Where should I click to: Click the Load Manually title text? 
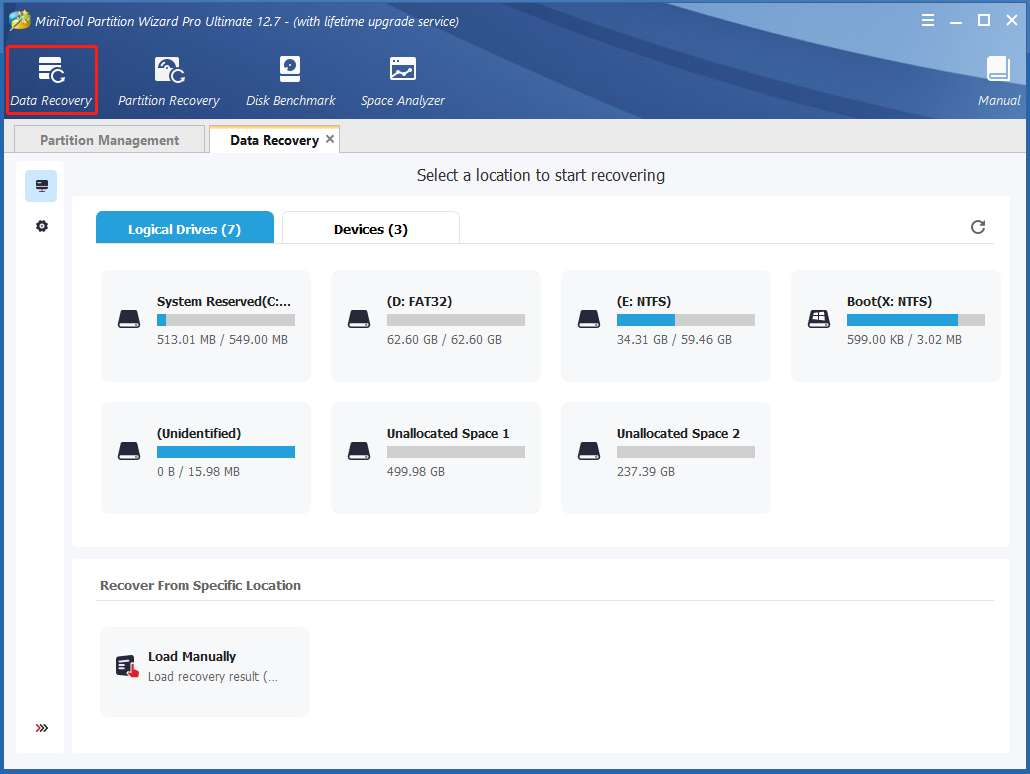(x=192, y=656)
